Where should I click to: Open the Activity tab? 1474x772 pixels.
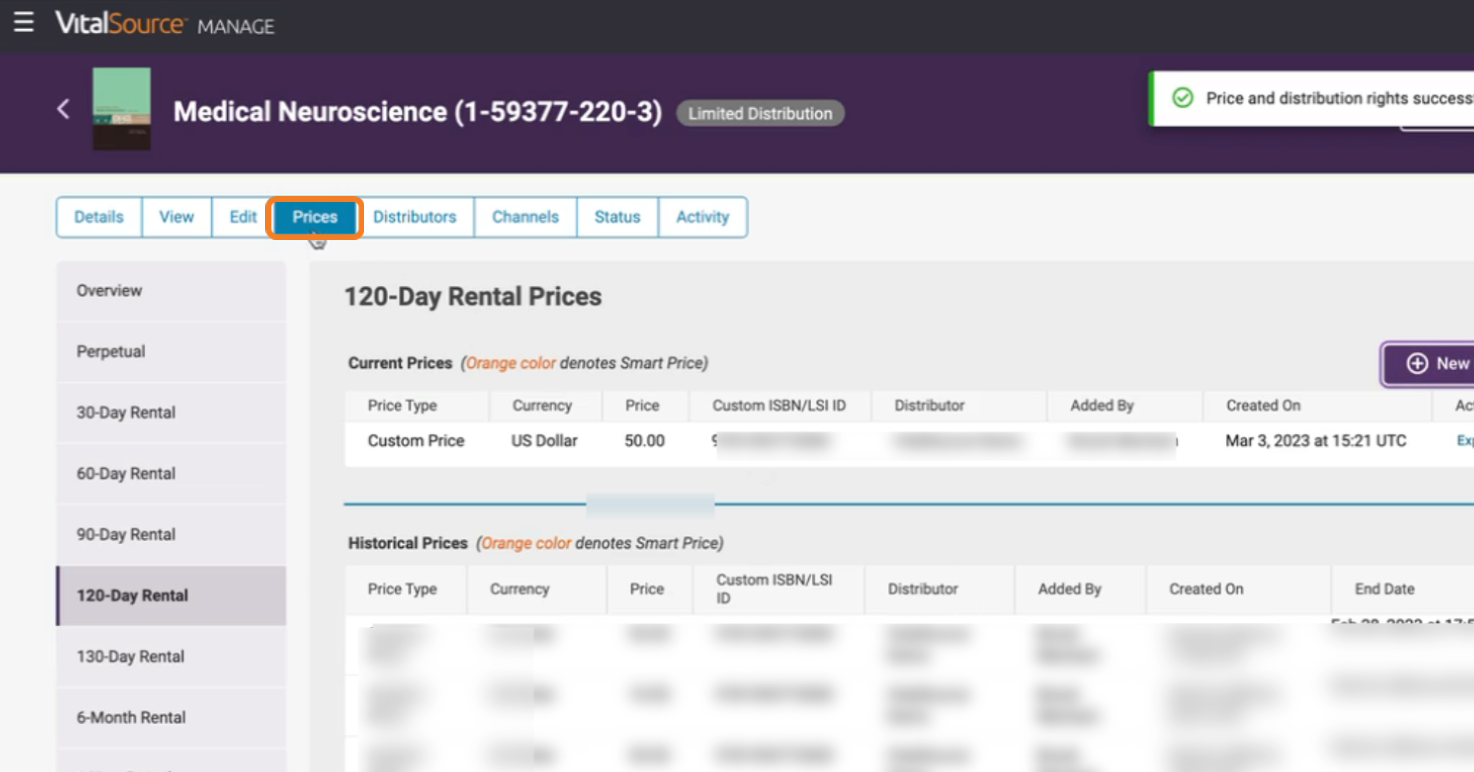702,217
